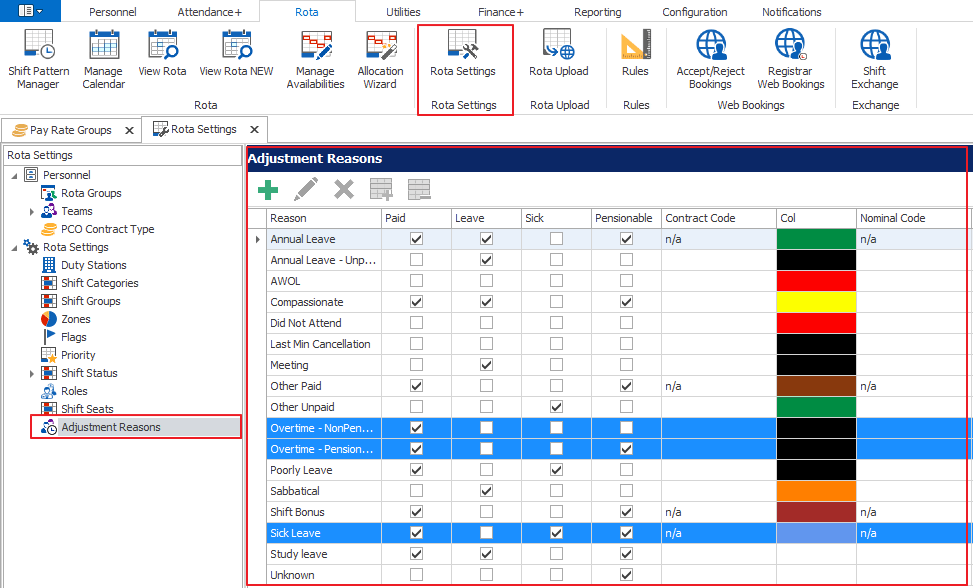Untick Pensionable for Compassionate
The width and height of the screenshot is (973, 588).
tap(626, 302)
